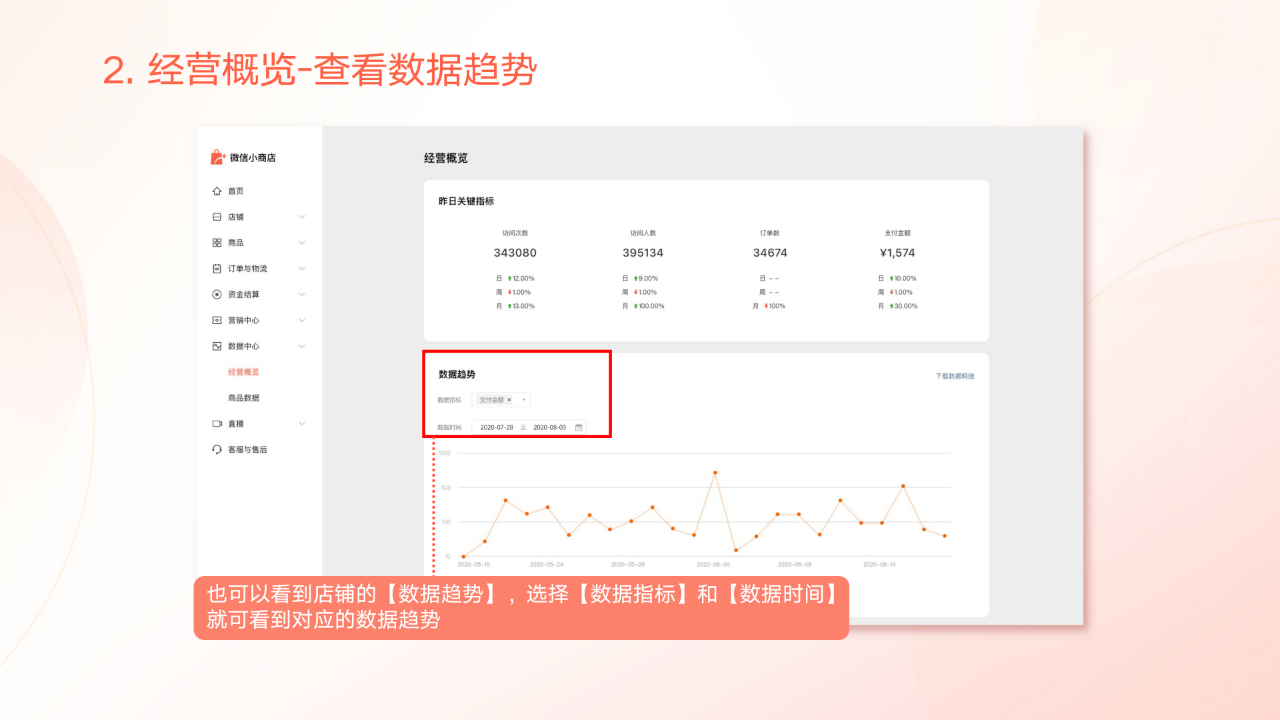
Task: Expand the 营销中心 menu chevron
Action: point(302,321)
